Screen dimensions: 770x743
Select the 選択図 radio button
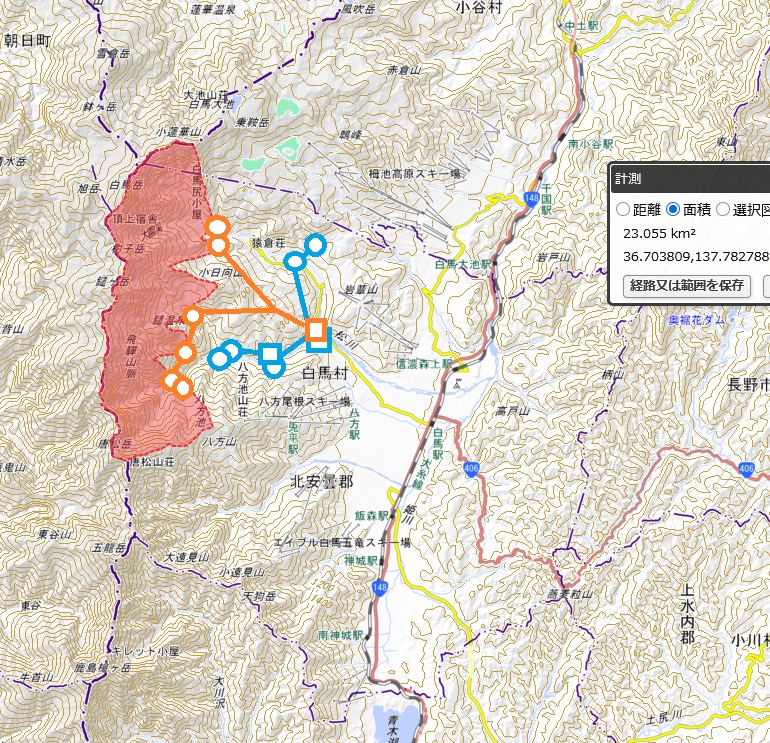[x=723, y=210]
